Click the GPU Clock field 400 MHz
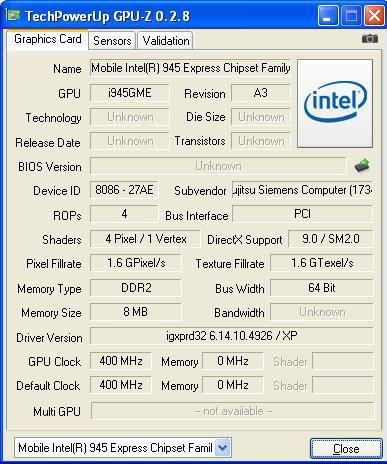 [121, 361]
